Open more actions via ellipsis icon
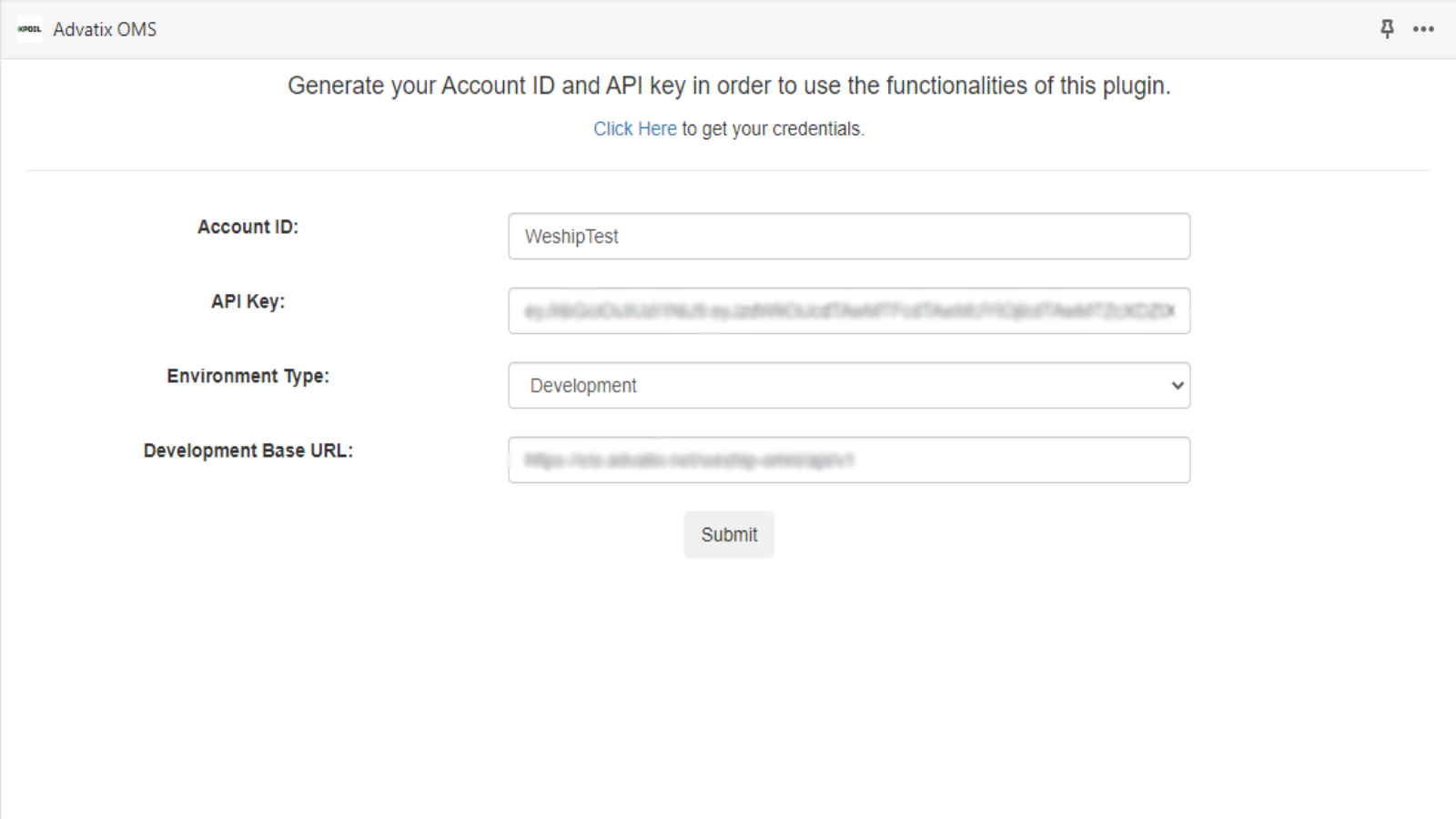This screenshot has height=819, width=1456. coord(1422,29)
